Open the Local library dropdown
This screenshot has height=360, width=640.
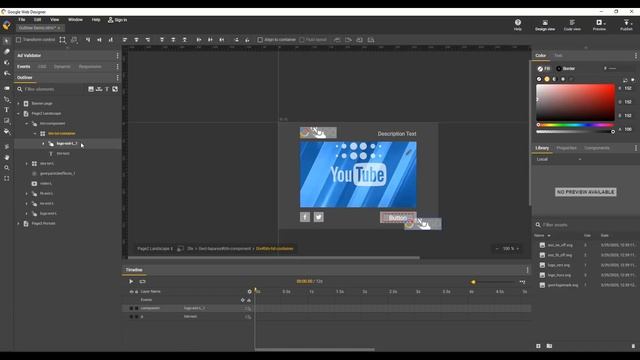559,159
